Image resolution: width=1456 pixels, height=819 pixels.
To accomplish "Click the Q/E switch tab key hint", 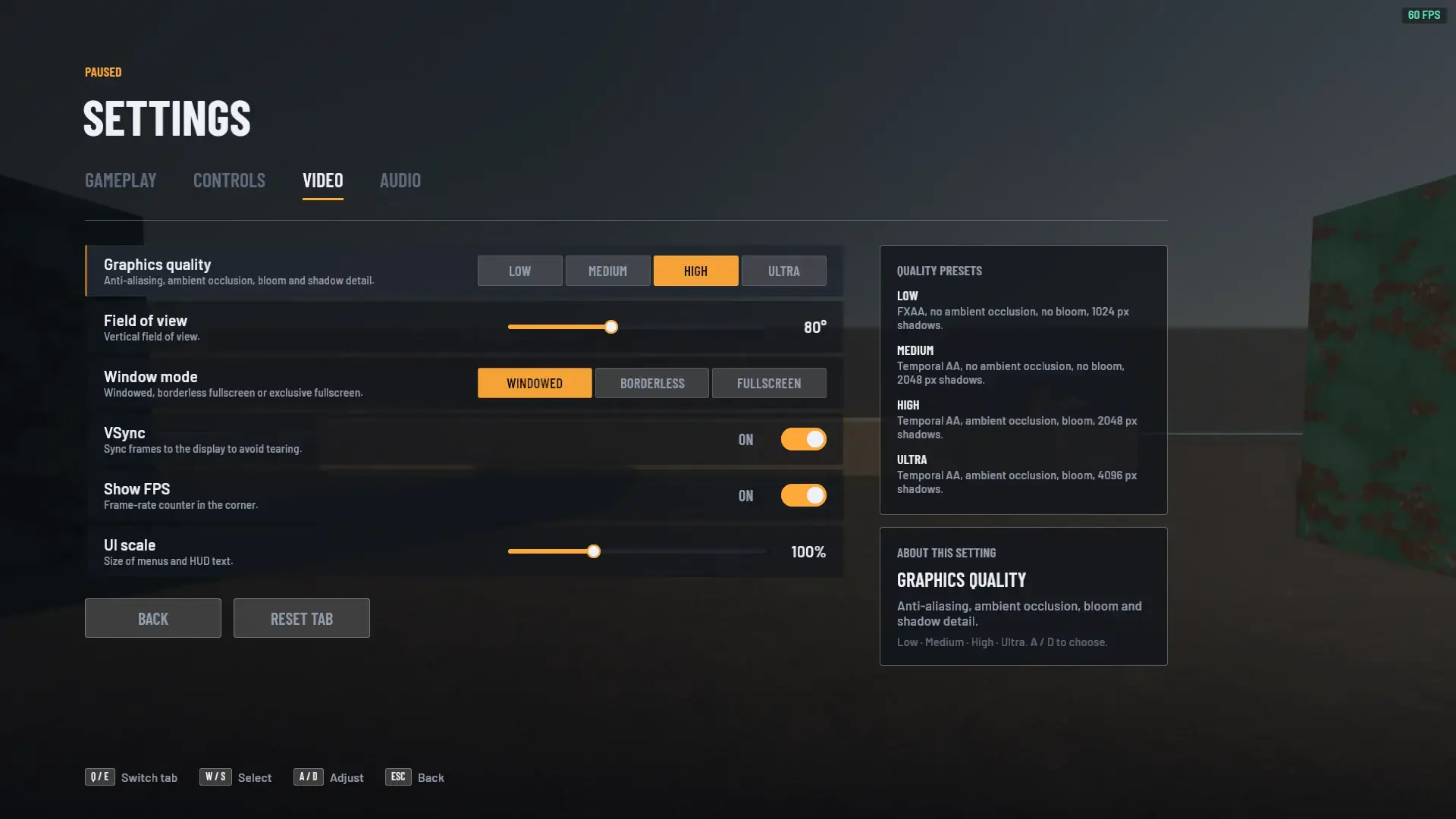I will [x=100, y=777].
